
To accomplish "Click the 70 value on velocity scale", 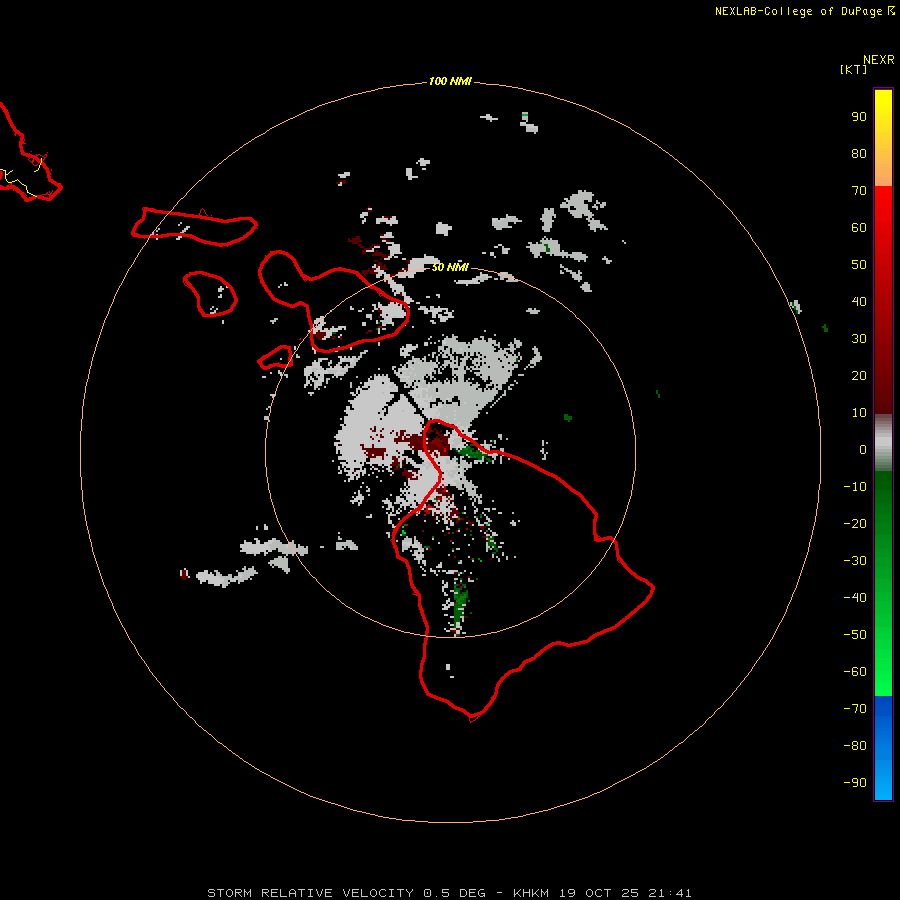I will (x=859, y=191).
